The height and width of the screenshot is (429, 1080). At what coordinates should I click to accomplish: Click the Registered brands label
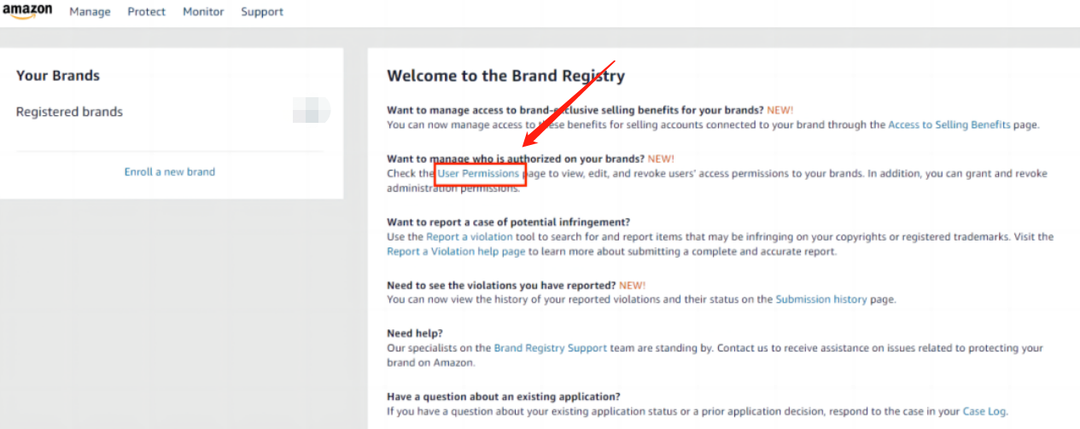[70, 112]
